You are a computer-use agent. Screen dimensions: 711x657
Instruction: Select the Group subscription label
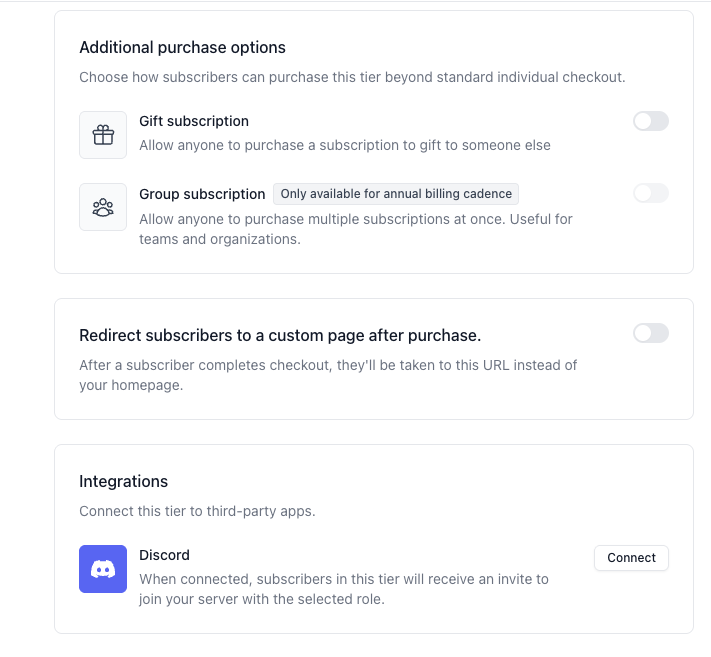click(202, 194)
